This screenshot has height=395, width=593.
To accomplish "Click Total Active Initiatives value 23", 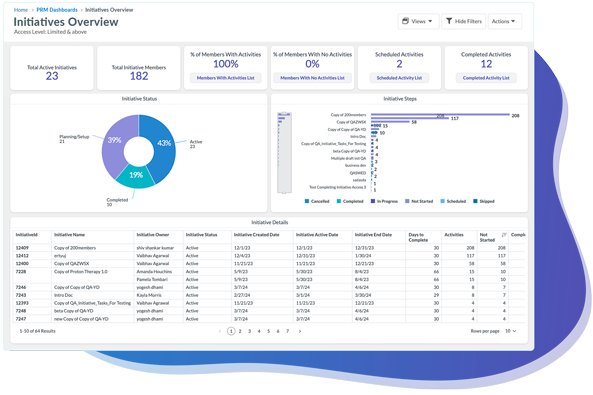I will [x=52, y=76].
